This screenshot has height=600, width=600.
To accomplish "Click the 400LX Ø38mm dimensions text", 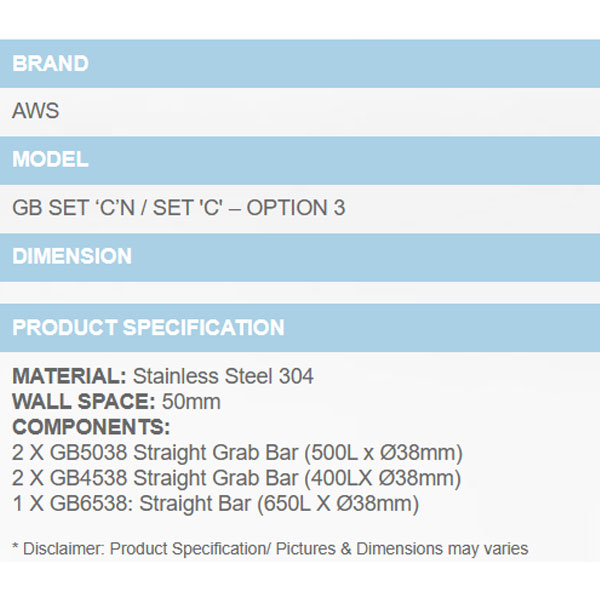I will 385,478.
